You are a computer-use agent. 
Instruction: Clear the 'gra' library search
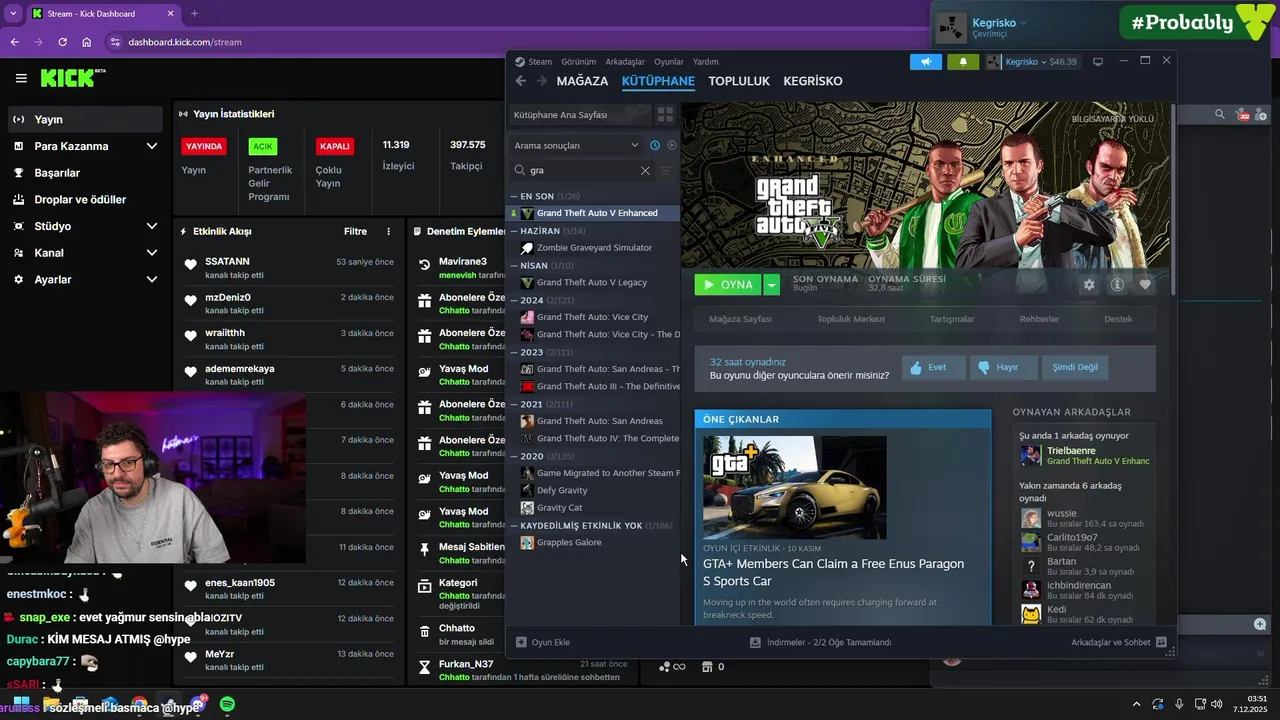[645, 170]
